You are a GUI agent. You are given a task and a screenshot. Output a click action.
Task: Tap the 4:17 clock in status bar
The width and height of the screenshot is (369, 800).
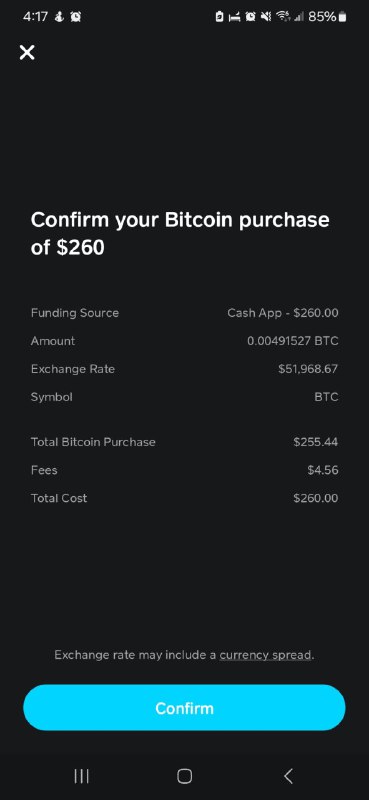click(x=35, y=17)
